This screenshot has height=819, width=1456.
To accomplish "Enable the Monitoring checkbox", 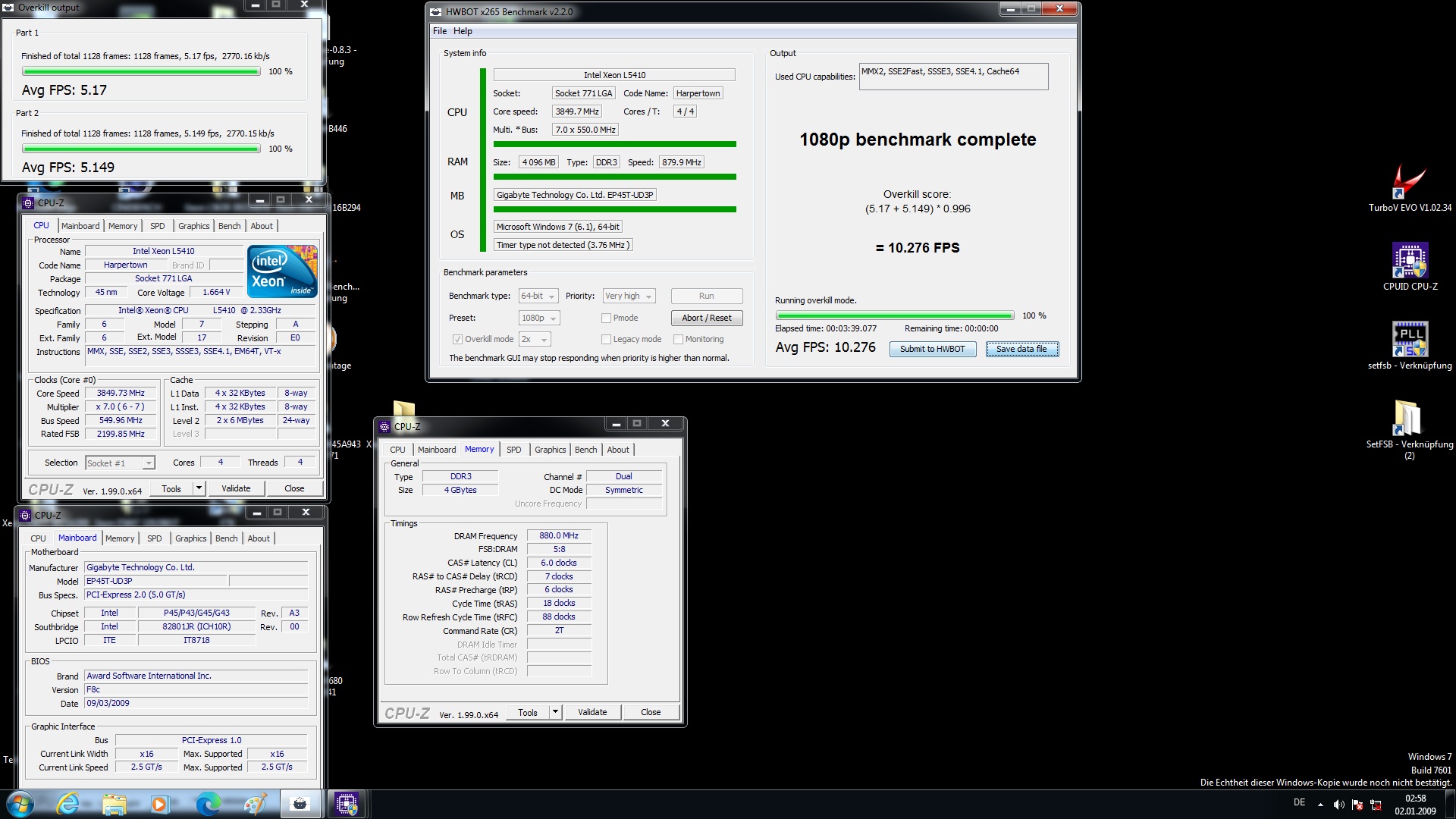I will click(679, 339).
